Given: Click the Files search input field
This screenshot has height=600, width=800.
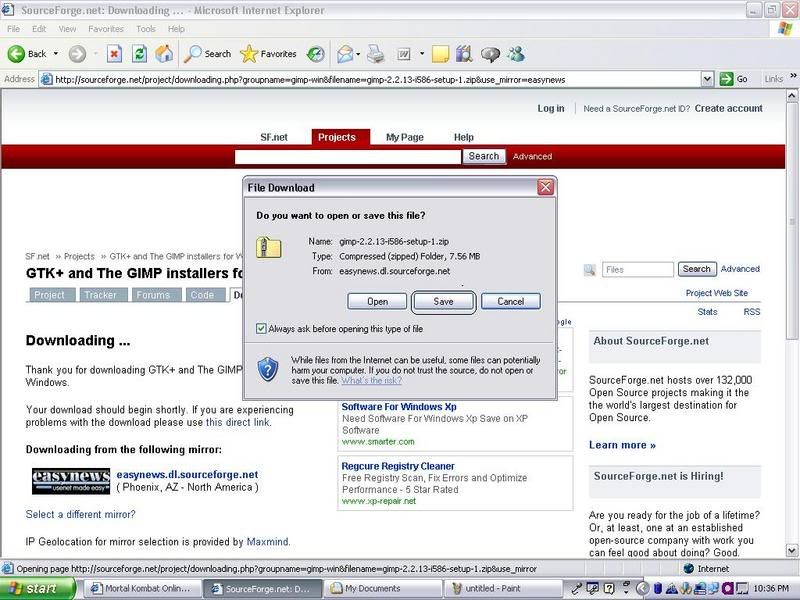Looking at the screenshot, I should coord(638,269).
